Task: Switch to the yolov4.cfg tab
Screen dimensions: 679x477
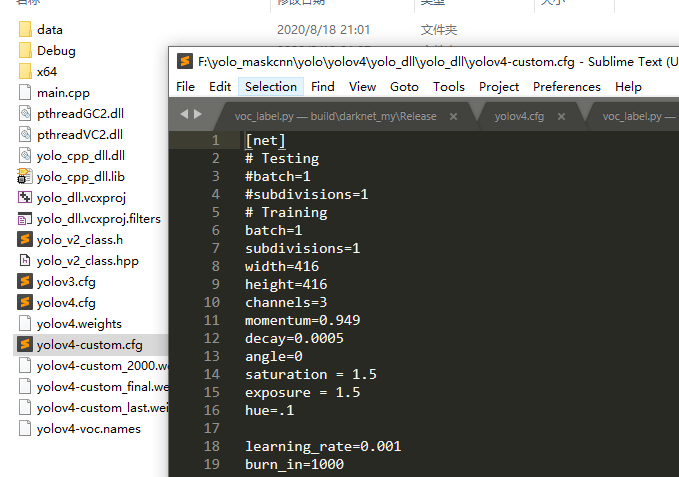Action: point(519,116)
